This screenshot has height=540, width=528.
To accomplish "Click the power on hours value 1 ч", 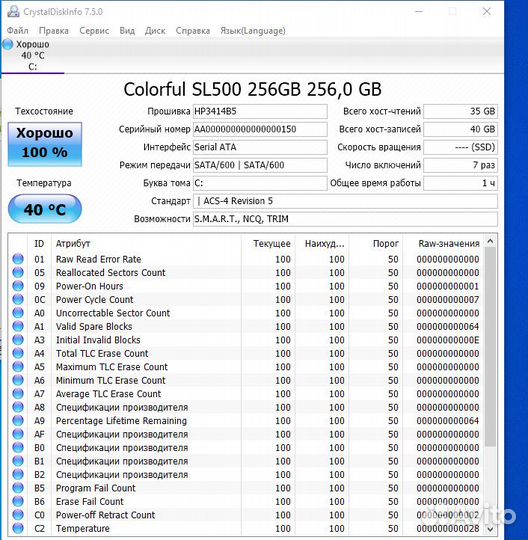I will (x=460, y=183).
